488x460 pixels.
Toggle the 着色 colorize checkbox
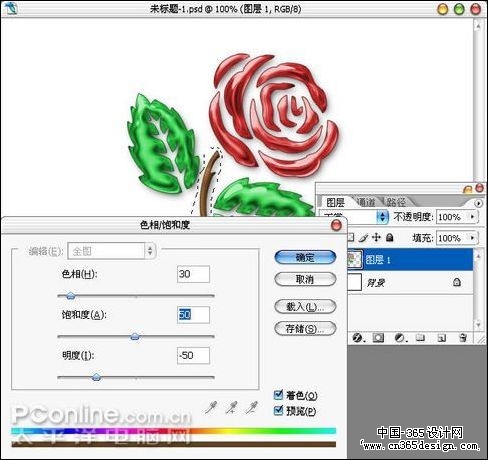[x=278, y=395]
